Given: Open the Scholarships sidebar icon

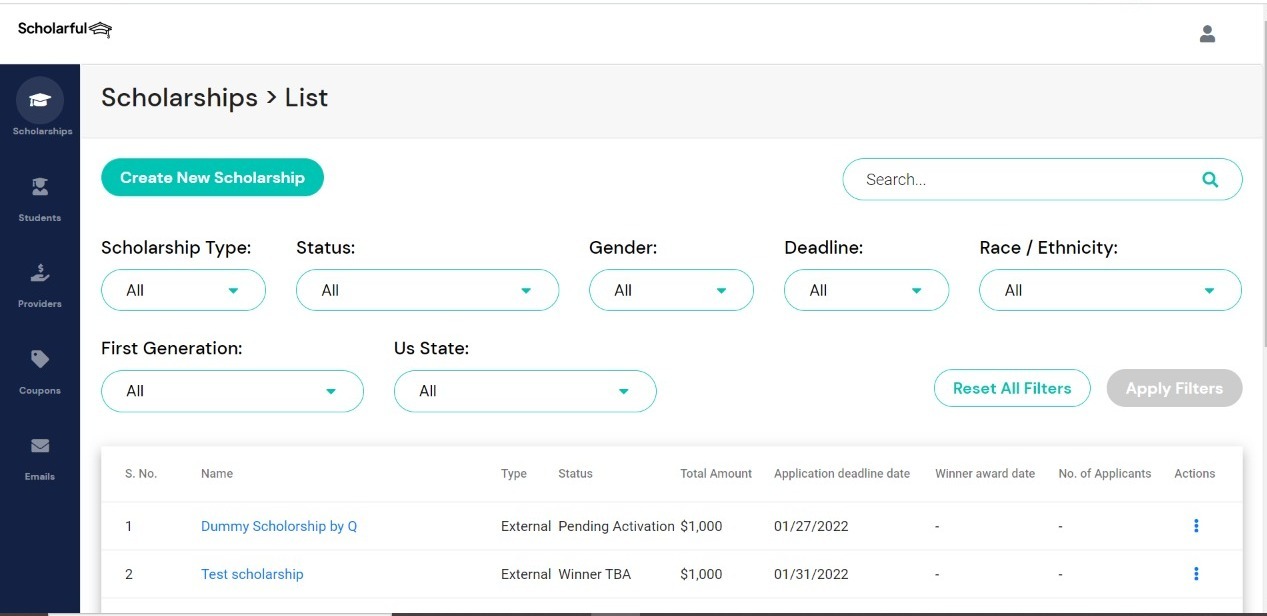Looking at the screenshot, I should tap(40, 101).
